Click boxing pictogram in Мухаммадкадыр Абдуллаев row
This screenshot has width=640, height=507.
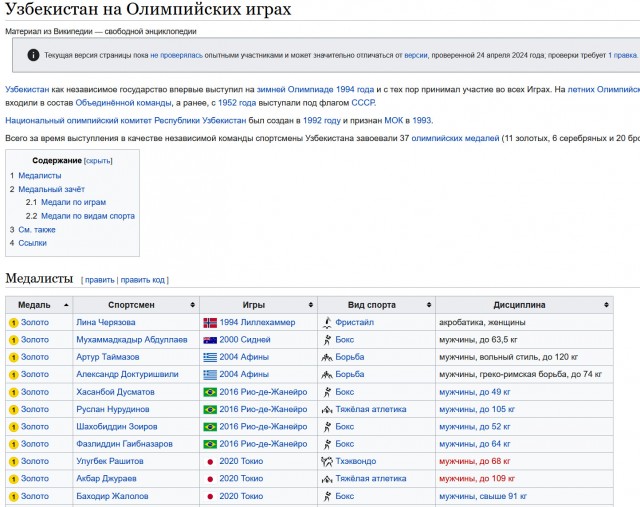tap(327, 340)
